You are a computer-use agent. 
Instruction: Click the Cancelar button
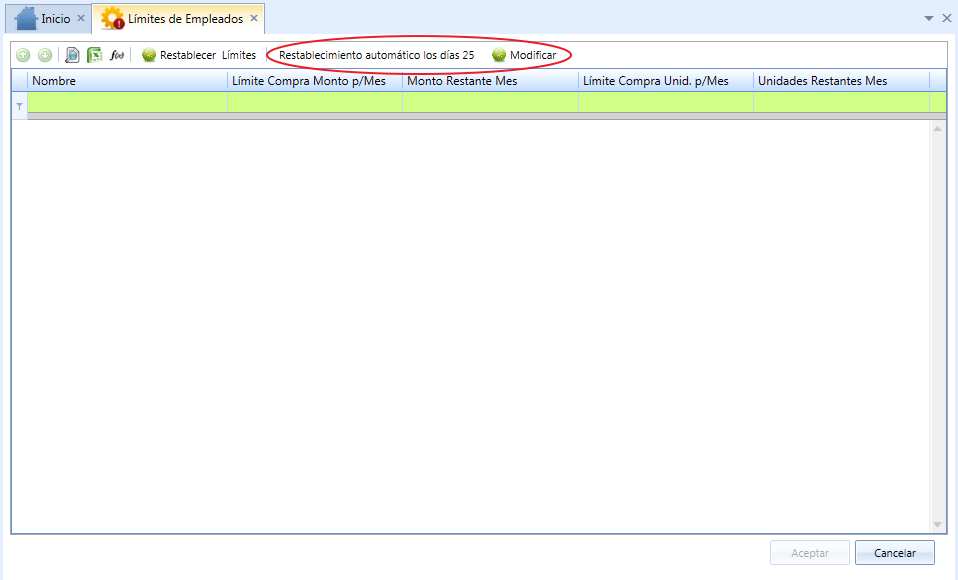(894, 552)
